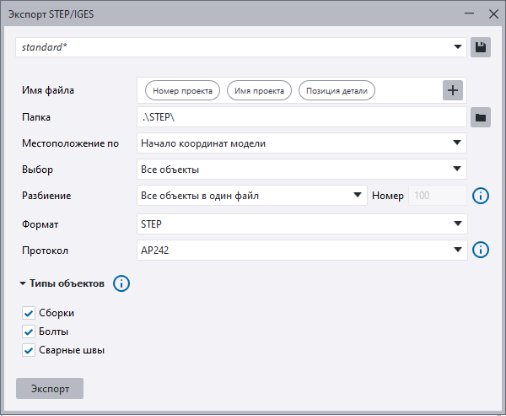Select the Позиция детали filename token

(337, 90)
